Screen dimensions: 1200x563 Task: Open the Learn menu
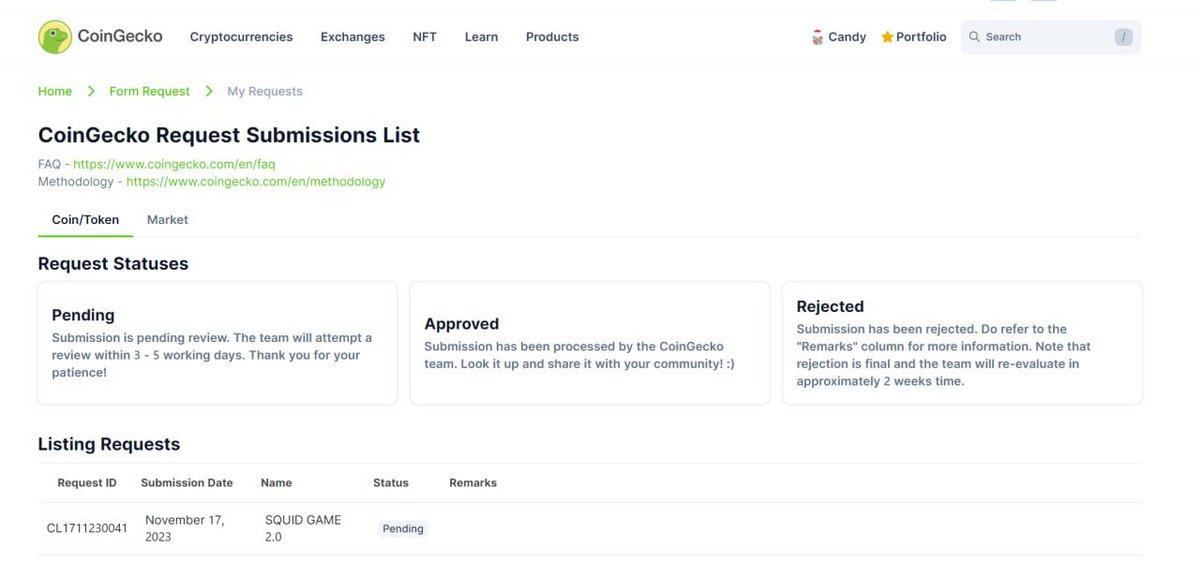point(481,37)
